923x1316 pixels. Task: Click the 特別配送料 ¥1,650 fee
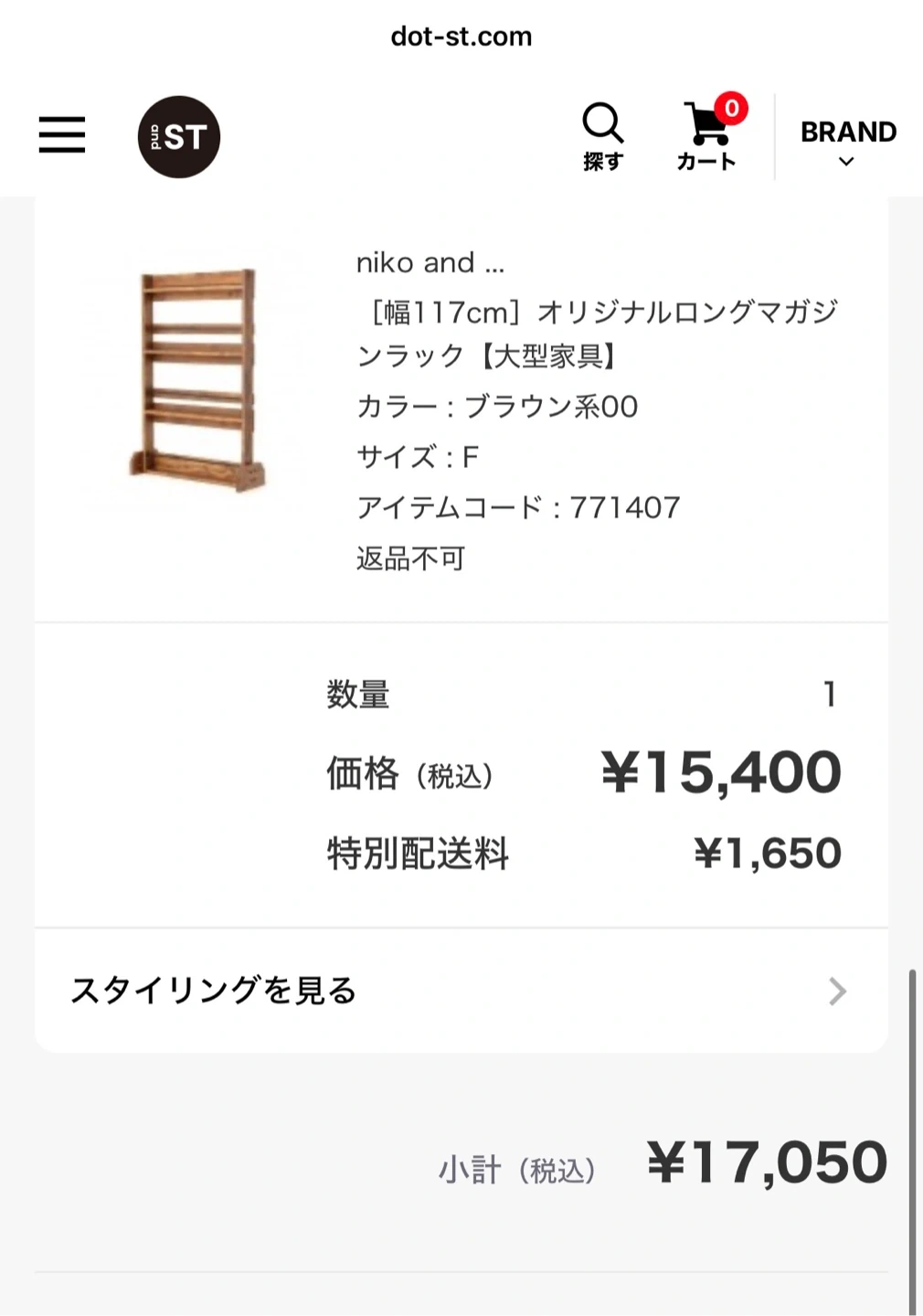pos(767,854)
